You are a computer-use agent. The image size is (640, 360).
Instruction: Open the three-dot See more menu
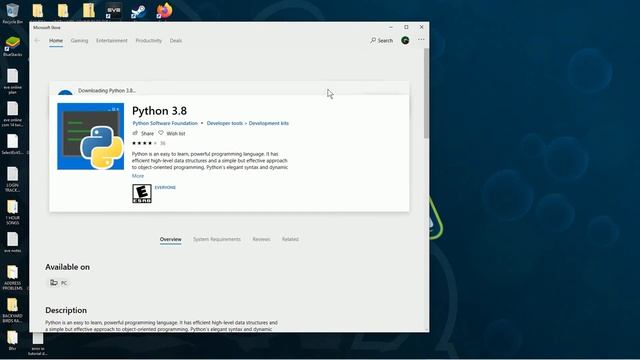coord(421,40)
